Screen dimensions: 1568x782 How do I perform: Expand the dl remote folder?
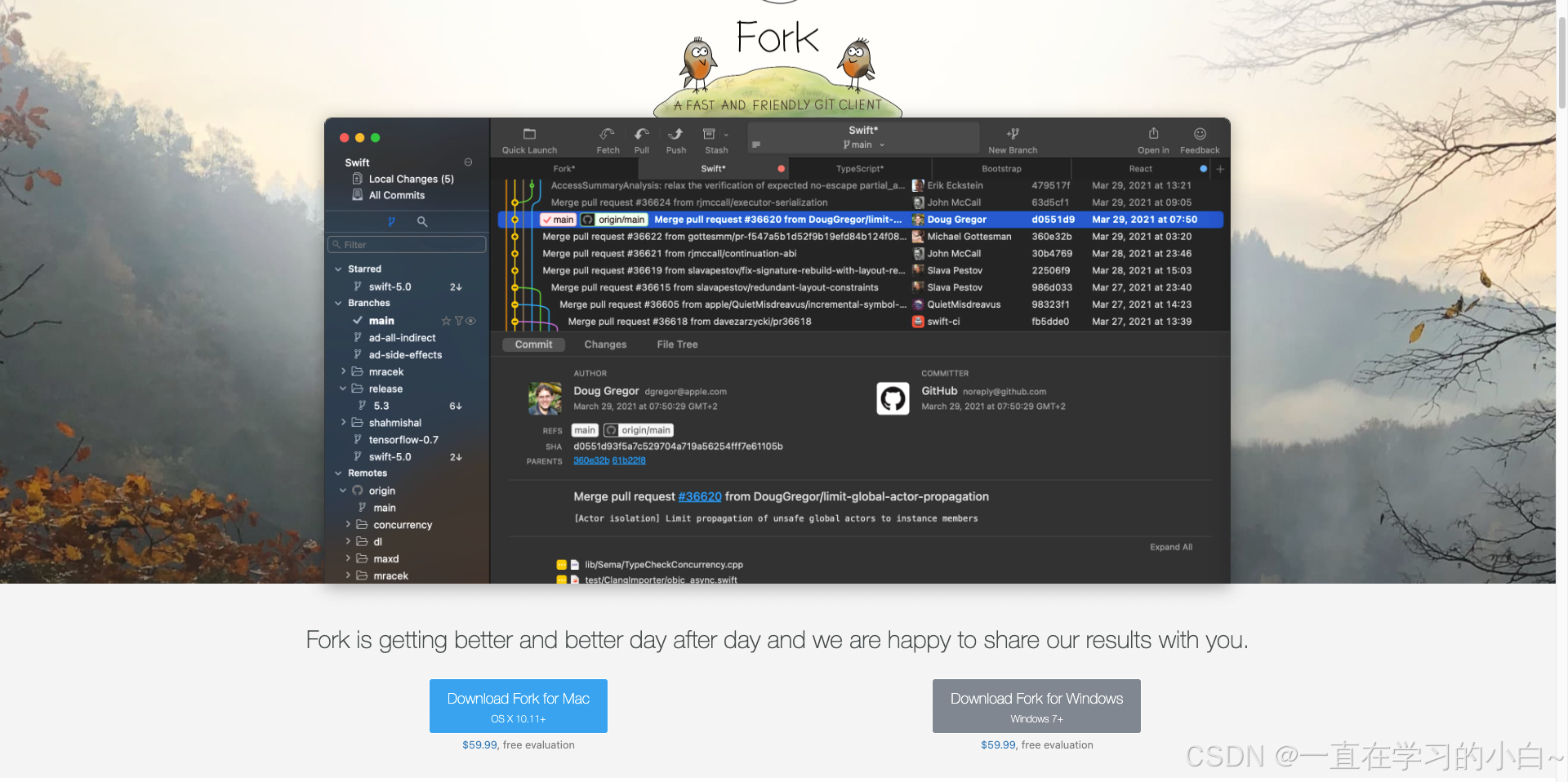click(349, 541)
